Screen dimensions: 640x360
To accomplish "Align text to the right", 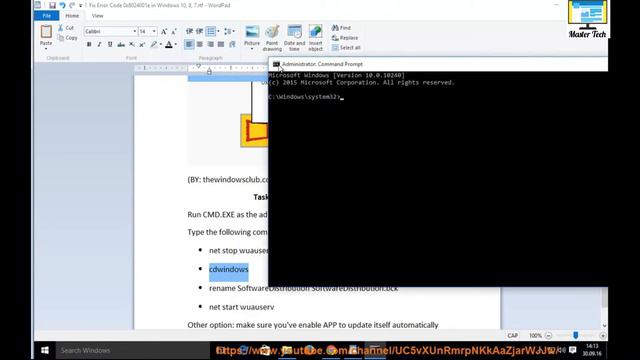I will click(210, 44).
